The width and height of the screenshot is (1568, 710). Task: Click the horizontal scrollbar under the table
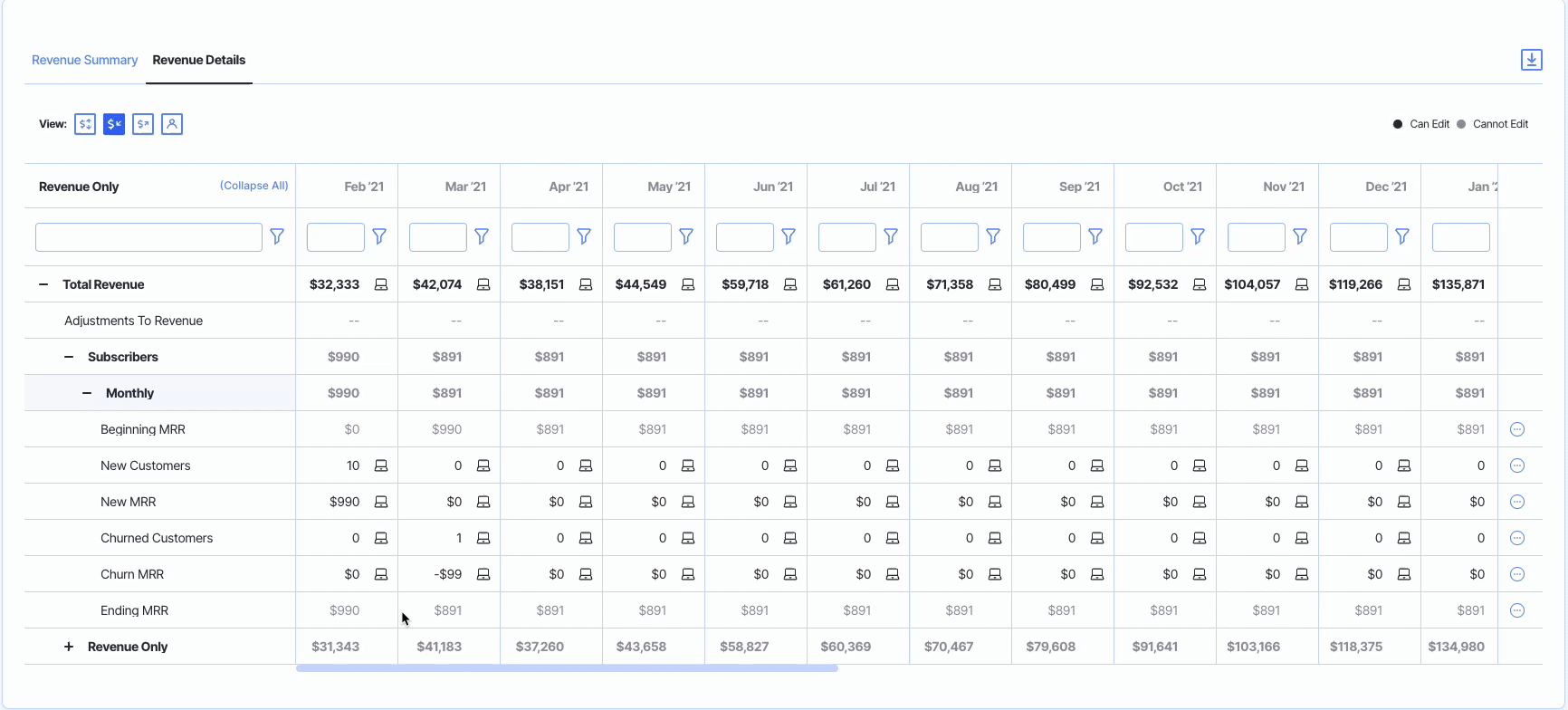(567, 668)
